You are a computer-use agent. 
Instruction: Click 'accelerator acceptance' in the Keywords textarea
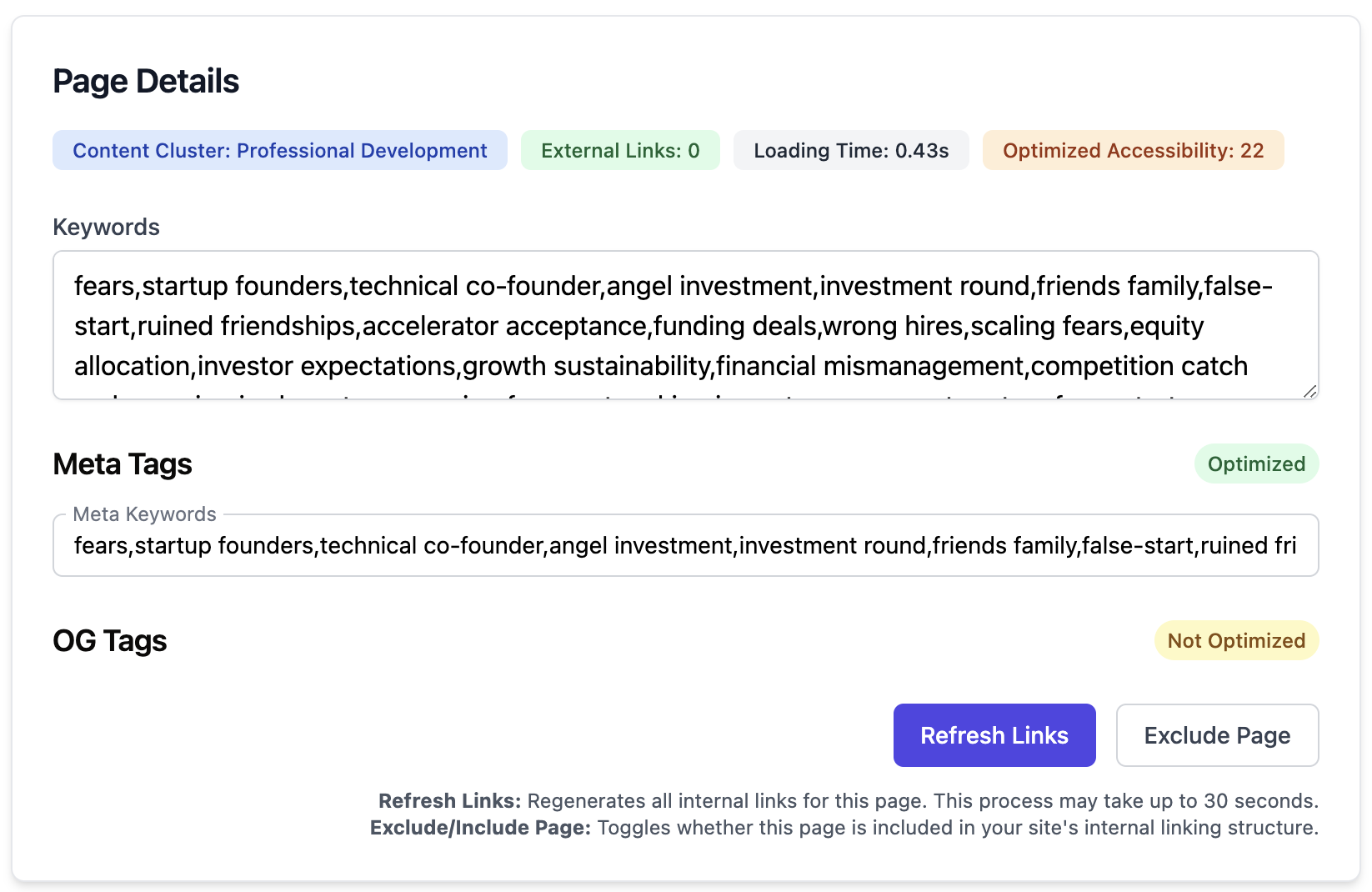point(505,326)
